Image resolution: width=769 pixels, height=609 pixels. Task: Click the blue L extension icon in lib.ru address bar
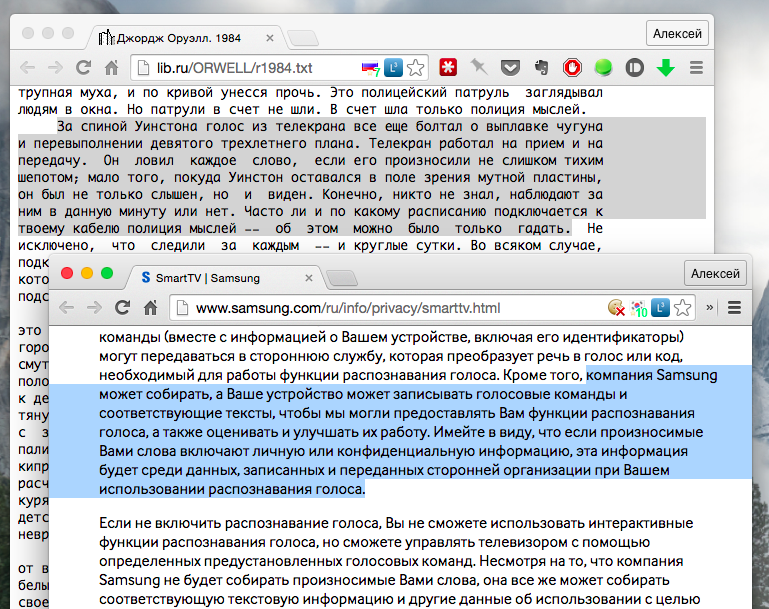(x=393, y=68)
